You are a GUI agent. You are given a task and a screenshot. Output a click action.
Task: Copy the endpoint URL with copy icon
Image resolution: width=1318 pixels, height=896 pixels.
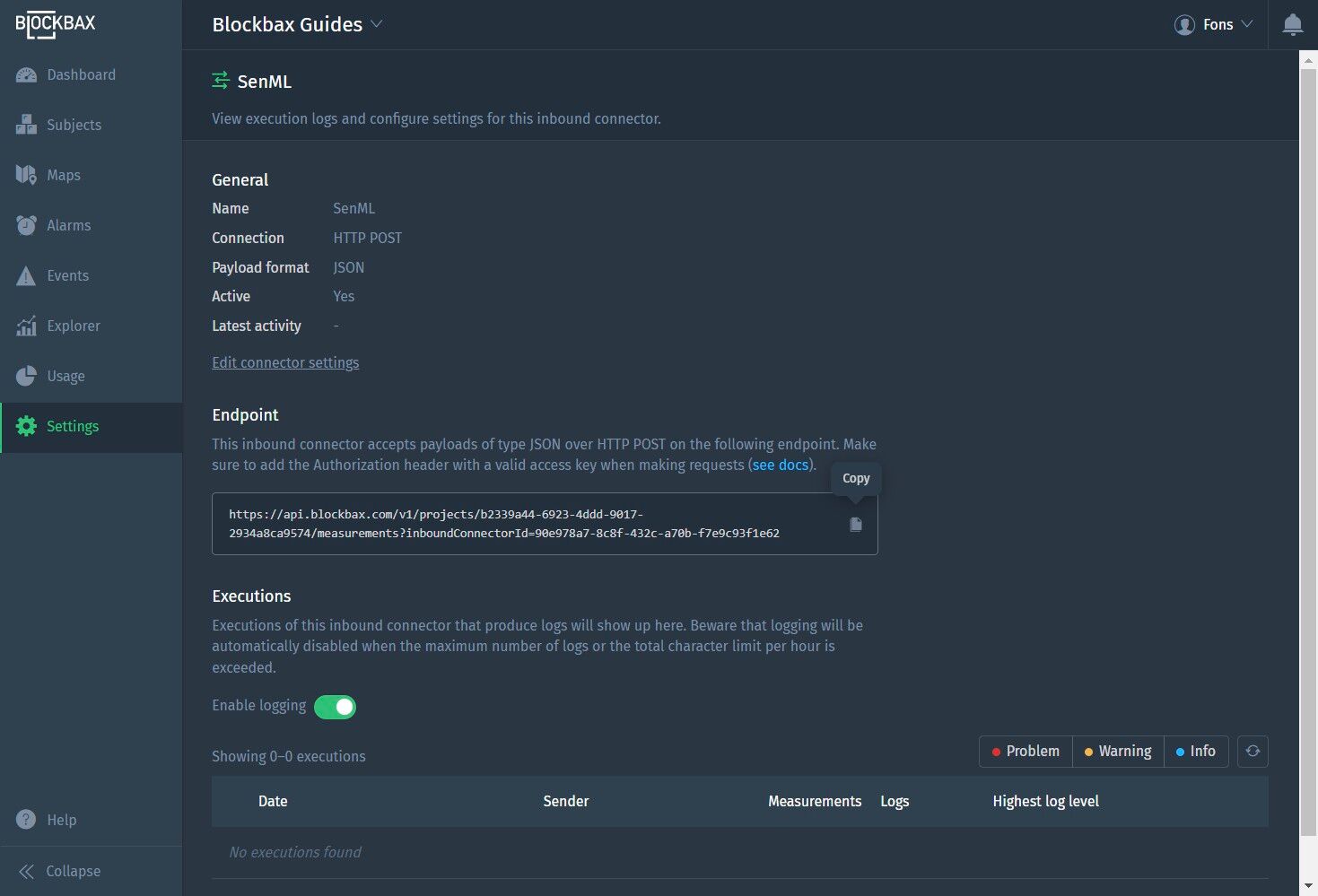856,525
